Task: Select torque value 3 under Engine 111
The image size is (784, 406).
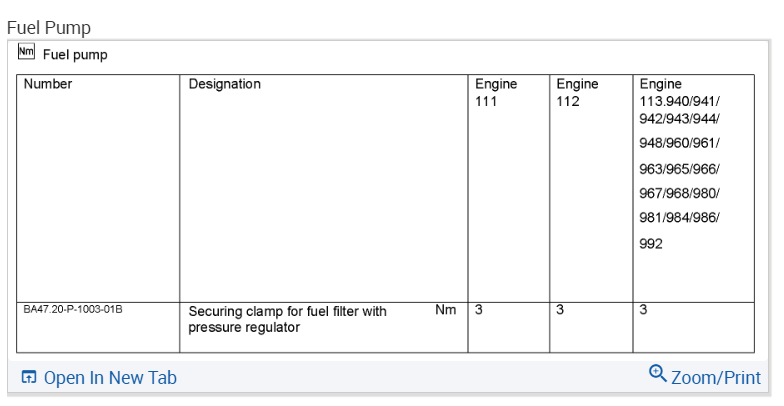Action: [479, 310]
